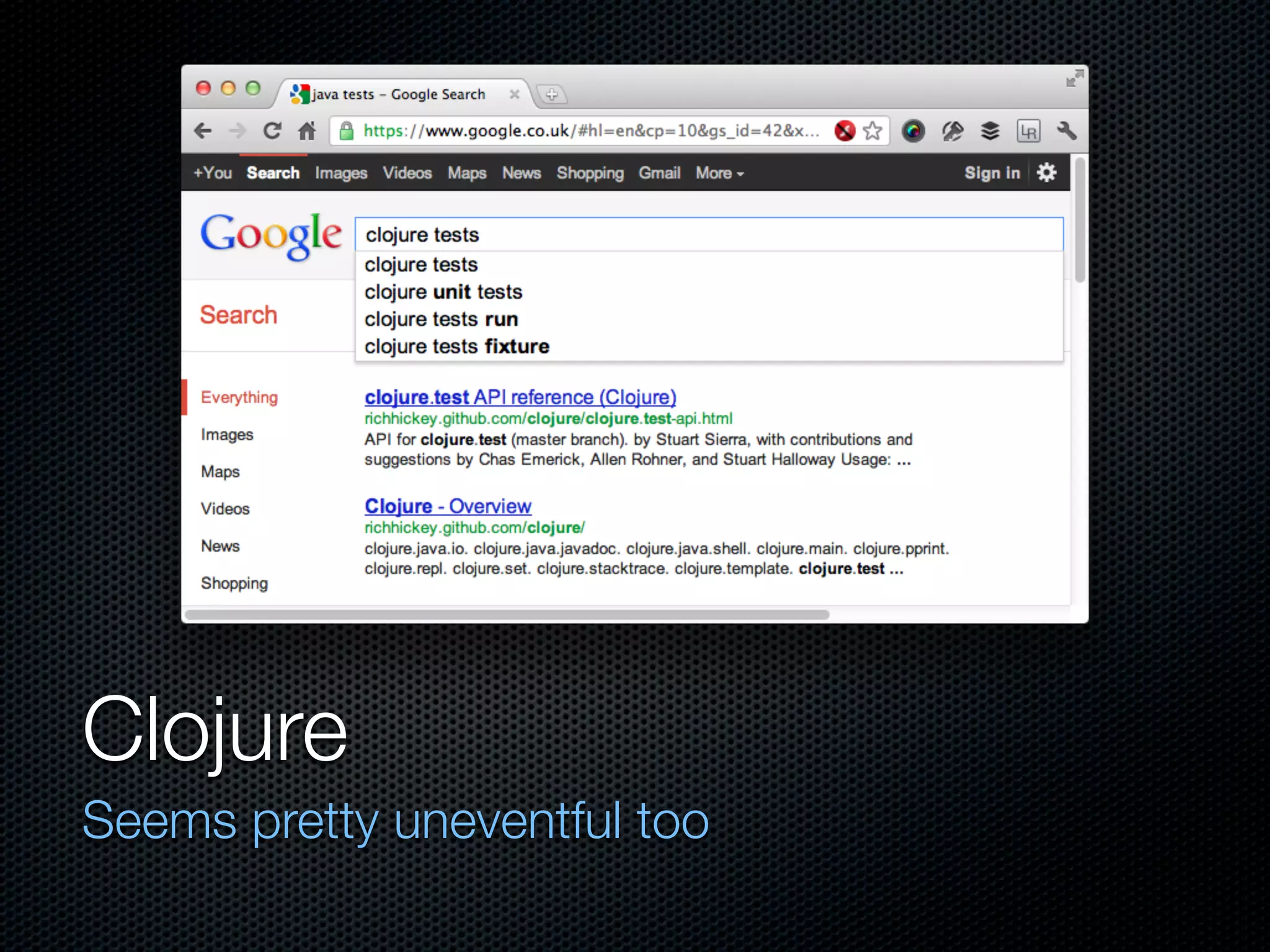This screenshot has width=1270, height=952.
Task: Filter results by Images in sidebar
Action: (227, 434)
